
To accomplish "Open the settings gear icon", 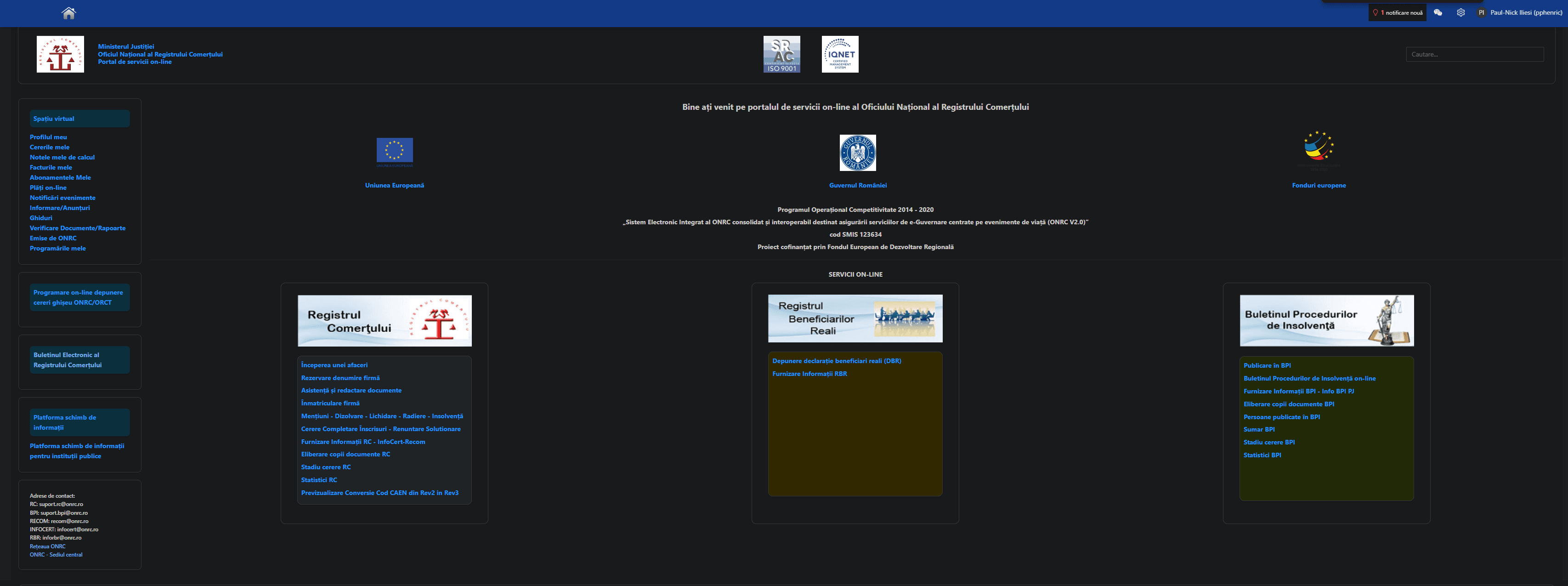I will (1460, 13).
